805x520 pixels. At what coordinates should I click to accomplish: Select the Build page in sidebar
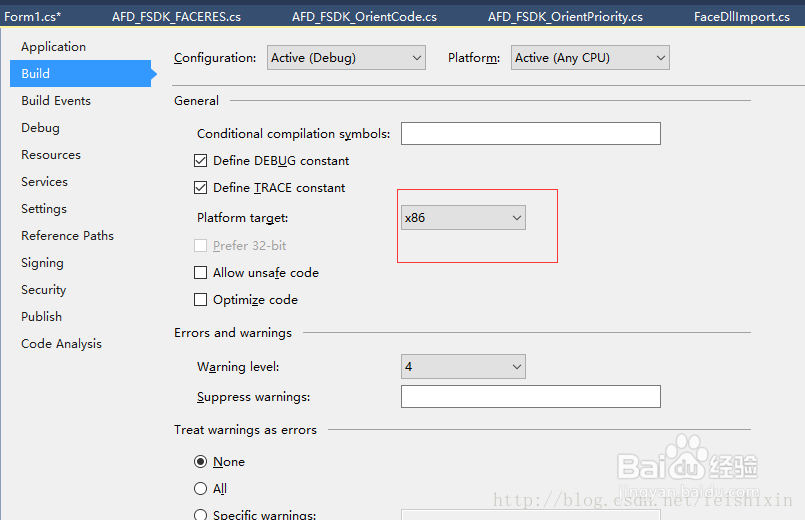pos(81,73)
